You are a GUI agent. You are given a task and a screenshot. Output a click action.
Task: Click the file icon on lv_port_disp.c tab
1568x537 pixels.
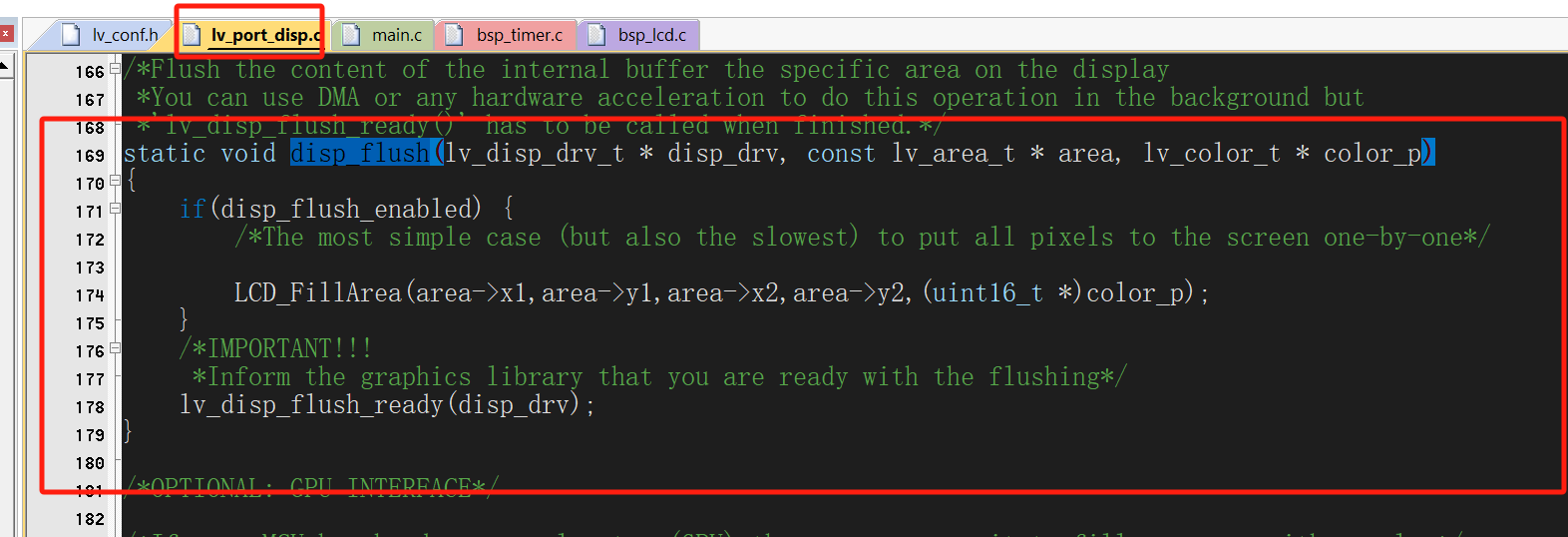pyautogui.click(x=193, y=35)
